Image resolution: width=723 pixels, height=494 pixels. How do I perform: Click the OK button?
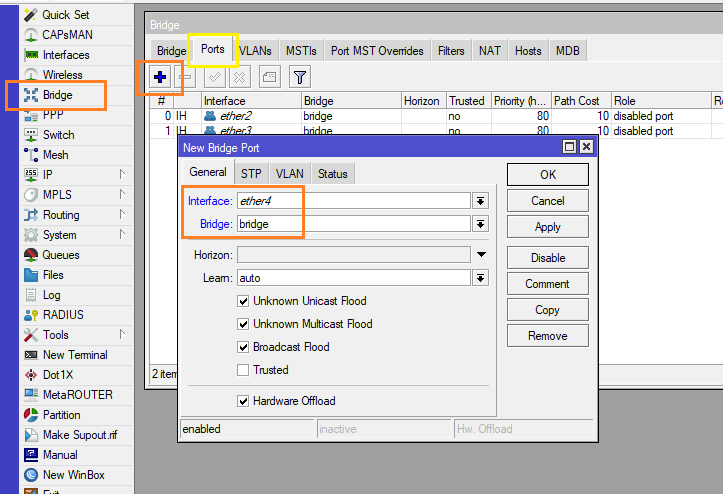(x=547, y=174)
